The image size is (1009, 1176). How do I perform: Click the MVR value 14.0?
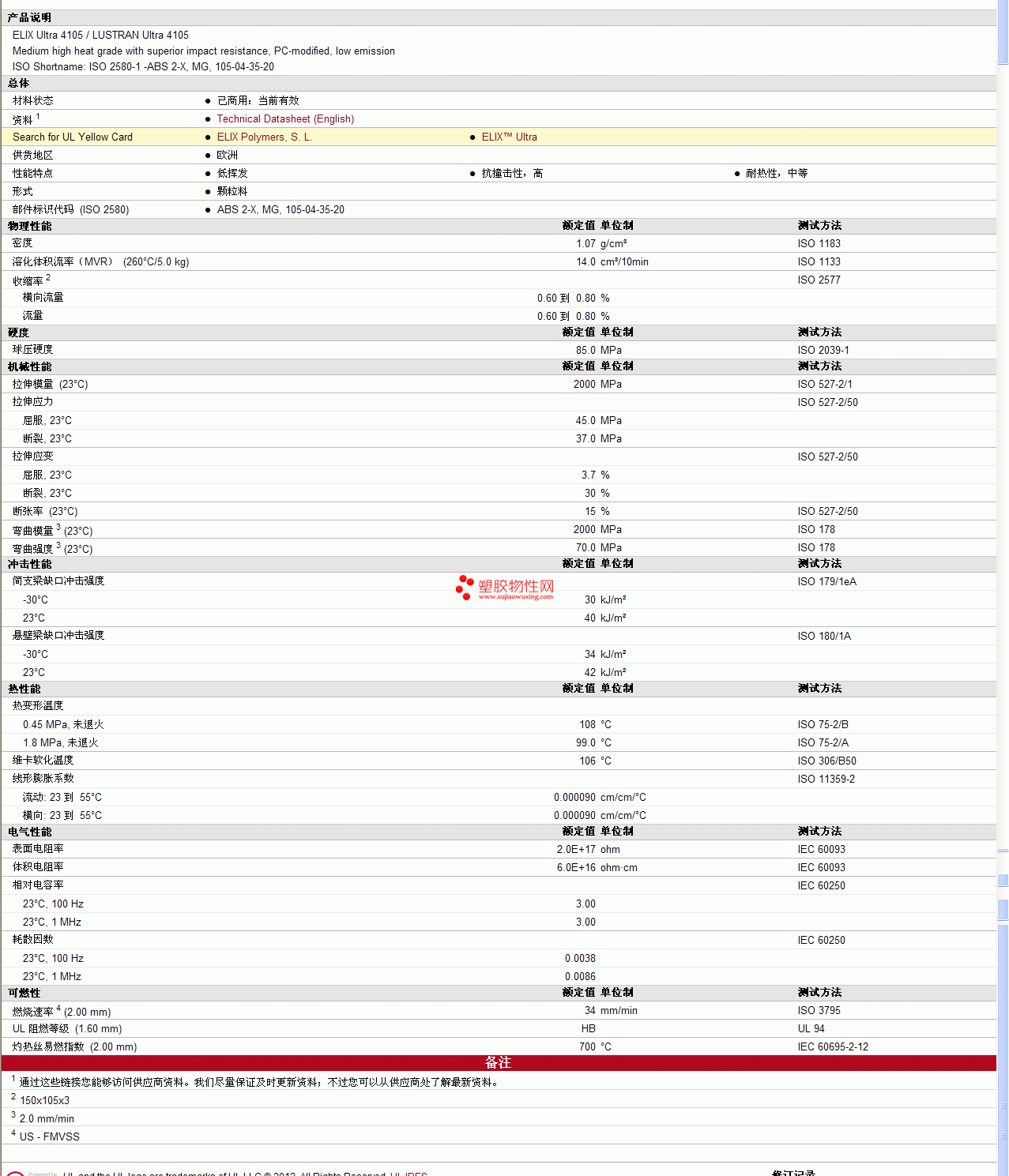(585, 261)
